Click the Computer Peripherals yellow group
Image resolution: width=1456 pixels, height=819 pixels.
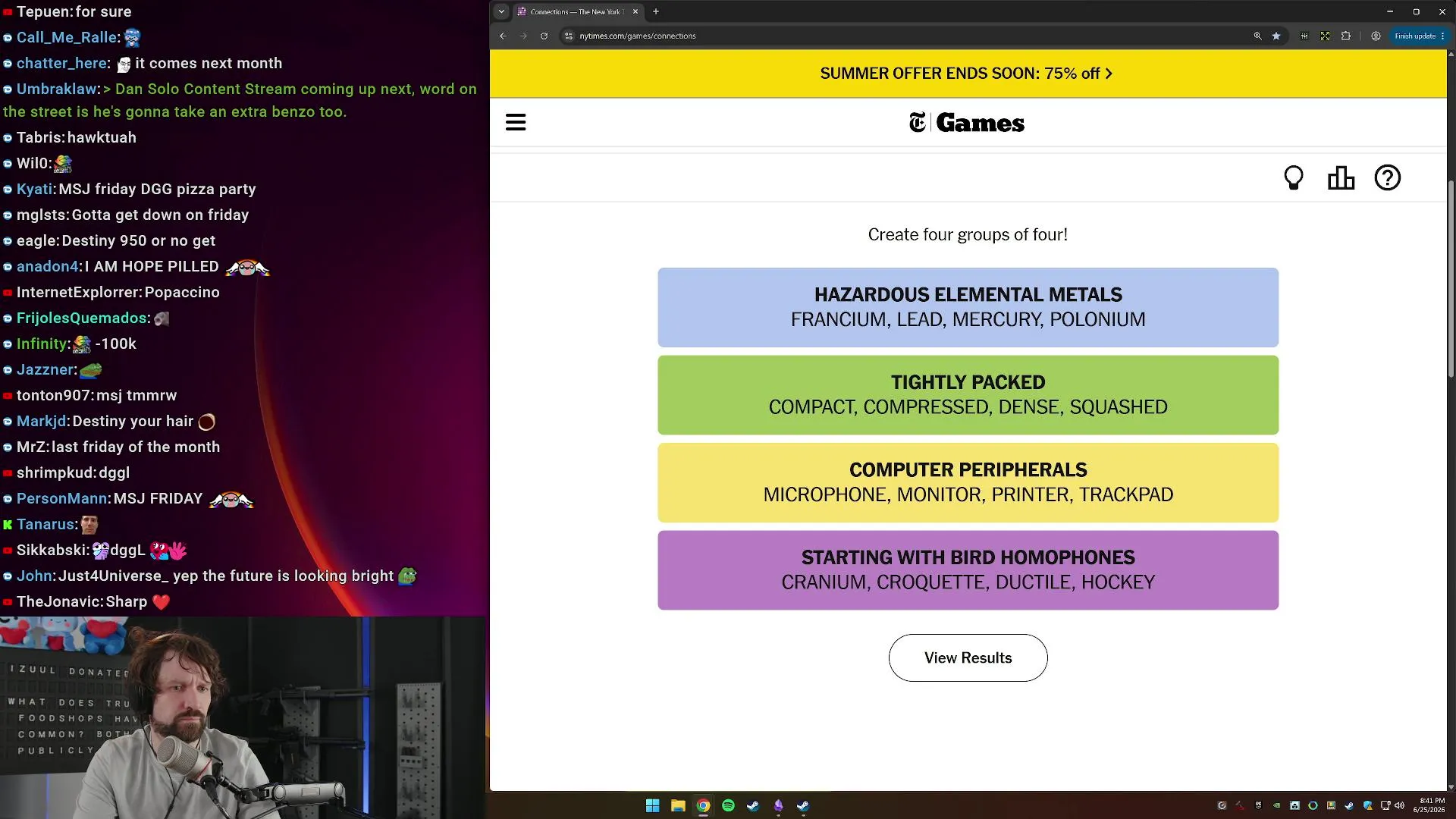point(968,482)
